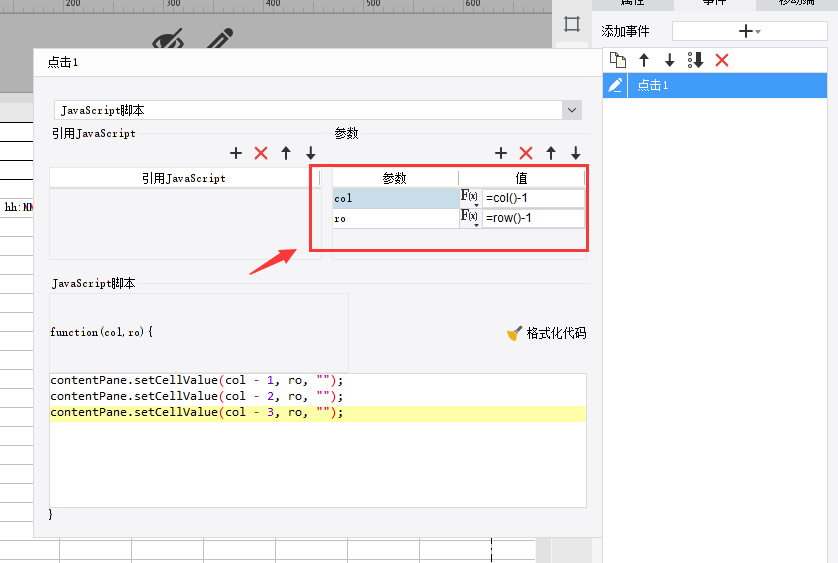Click code line with col - 1
838x563 pixels.
(197, 380)
